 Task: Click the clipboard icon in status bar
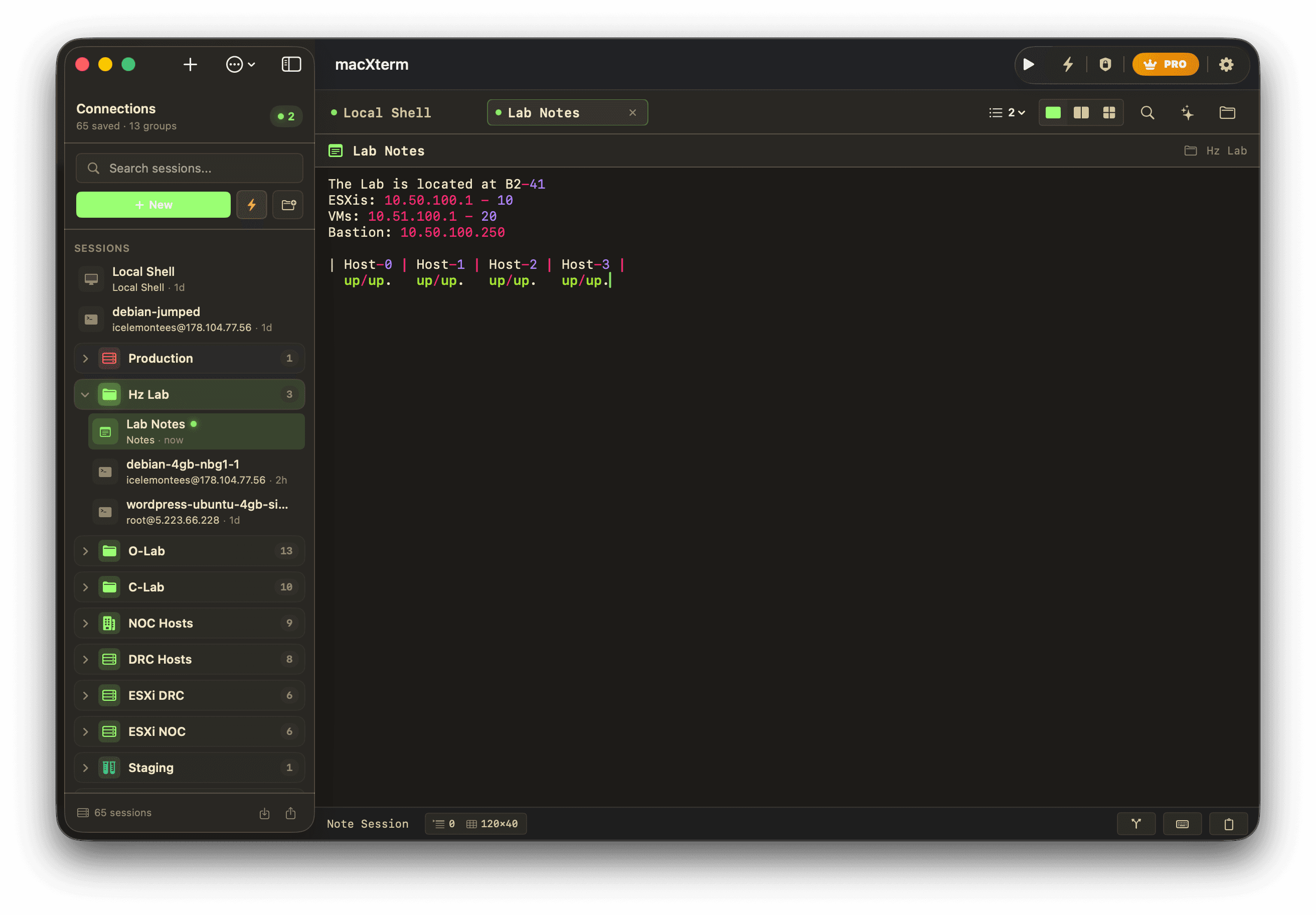[x=1228, y=824]
